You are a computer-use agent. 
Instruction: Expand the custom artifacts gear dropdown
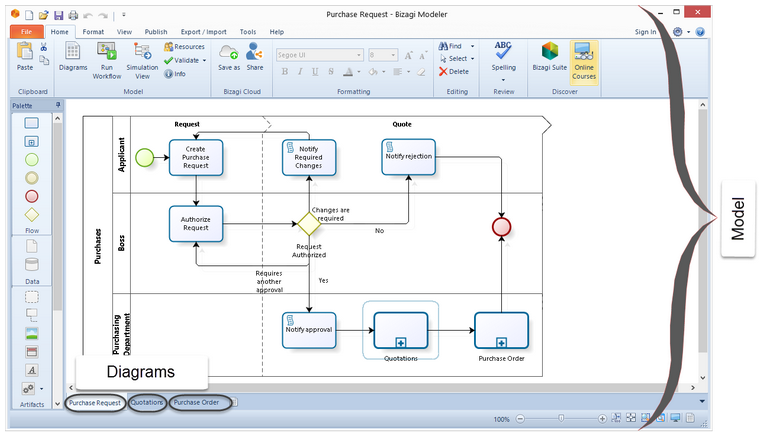41,389
